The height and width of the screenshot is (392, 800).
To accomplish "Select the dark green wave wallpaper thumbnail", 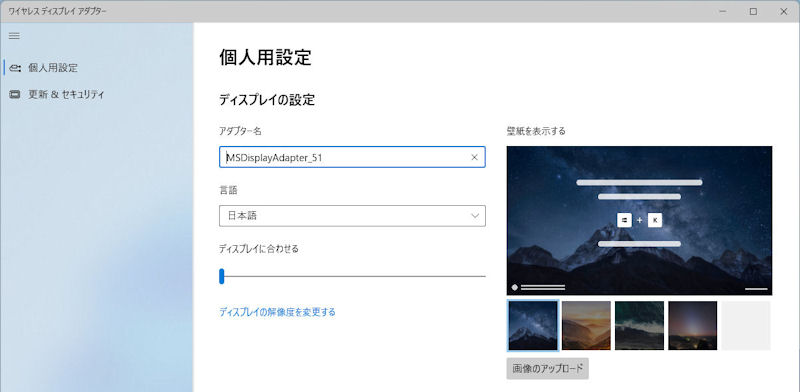I will (639, 325).
